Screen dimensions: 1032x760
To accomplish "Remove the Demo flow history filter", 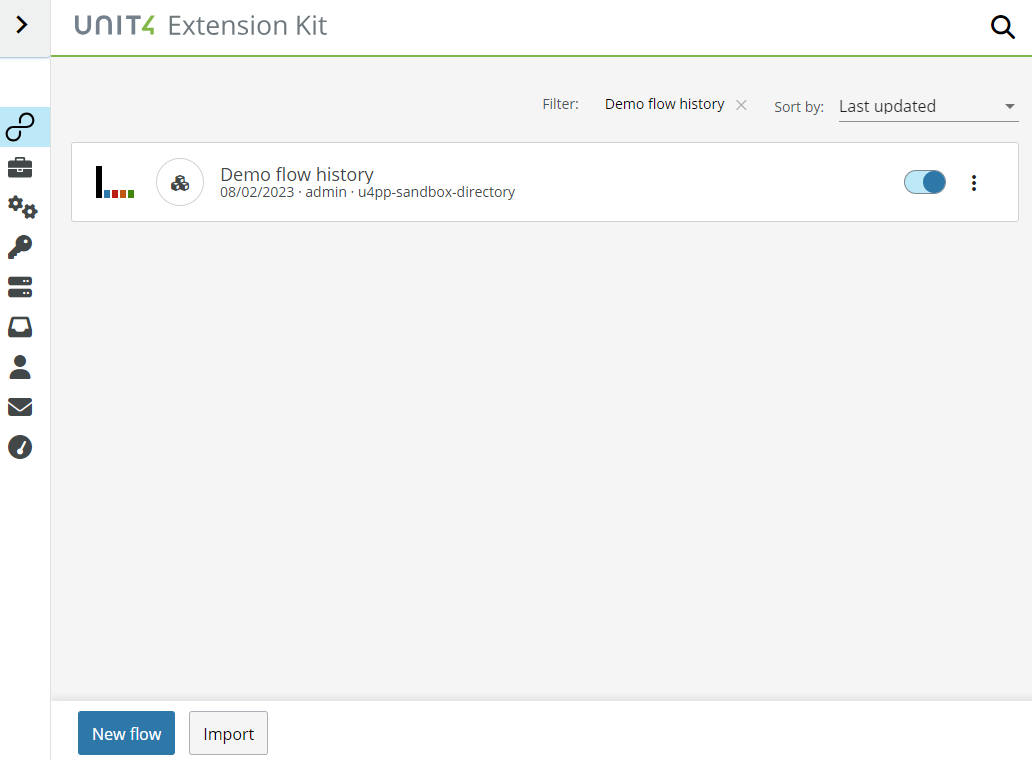I will (x=741, y=105).
